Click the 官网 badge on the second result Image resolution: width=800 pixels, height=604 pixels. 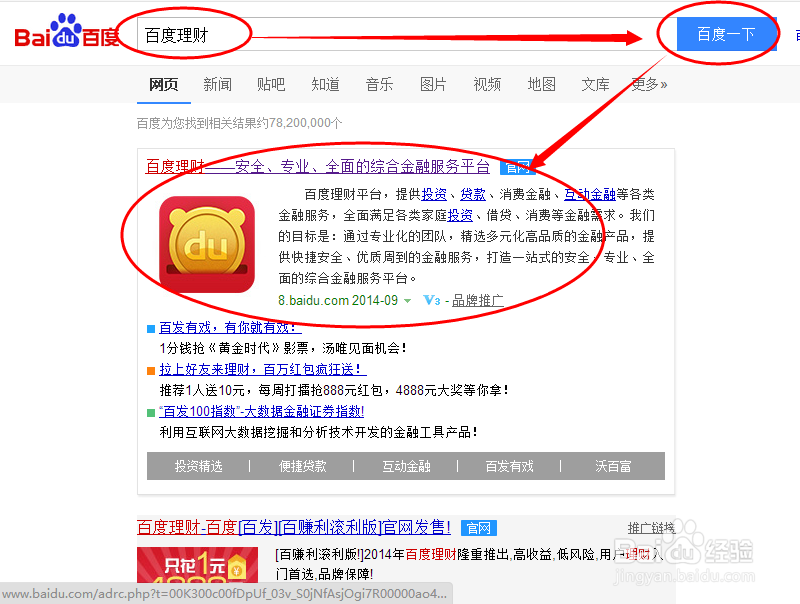click(x=479, y=528)
